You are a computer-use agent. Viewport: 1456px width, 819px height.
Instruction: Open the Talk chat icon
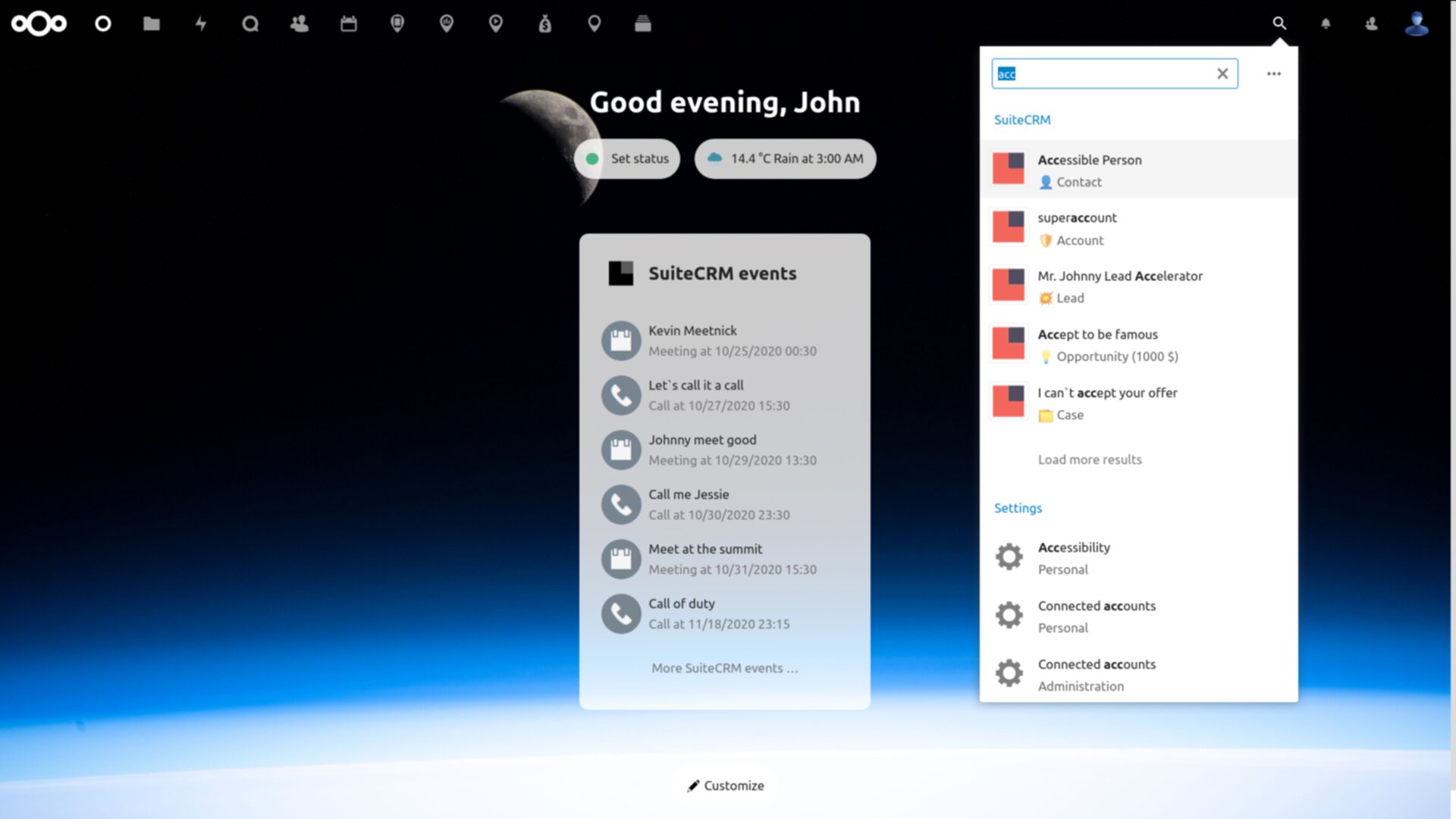(x=250, y=24)
